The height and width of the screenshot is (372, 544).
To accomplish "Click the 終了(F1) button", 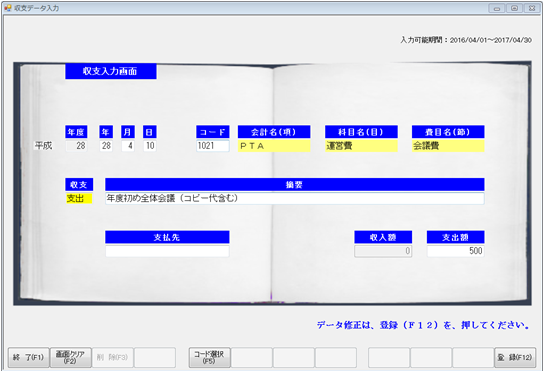I will pos(29,357).
